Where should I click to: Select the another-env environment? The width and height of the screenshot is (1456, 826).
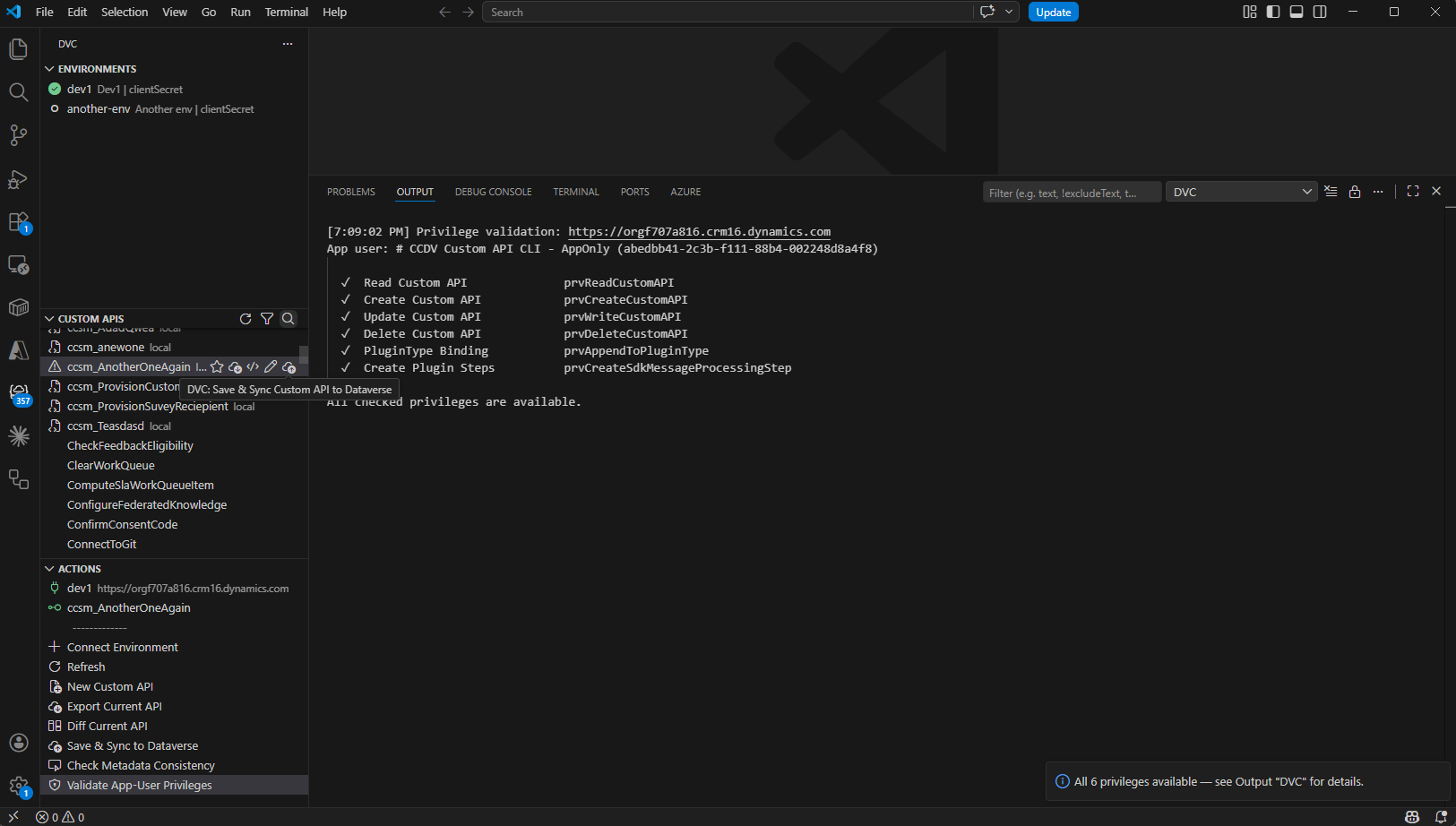click(175, 109)
